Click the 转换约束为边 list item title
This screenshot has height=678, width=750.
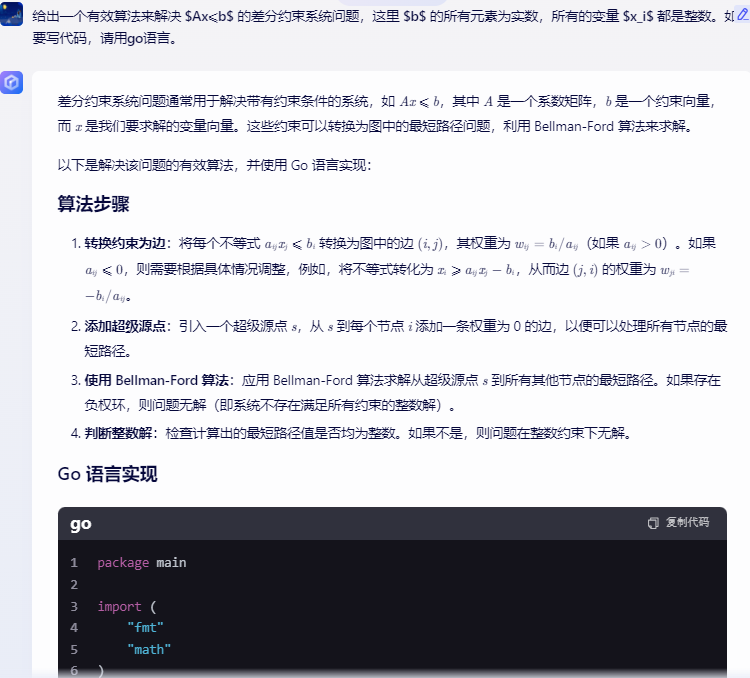click(x=124, y=243)
